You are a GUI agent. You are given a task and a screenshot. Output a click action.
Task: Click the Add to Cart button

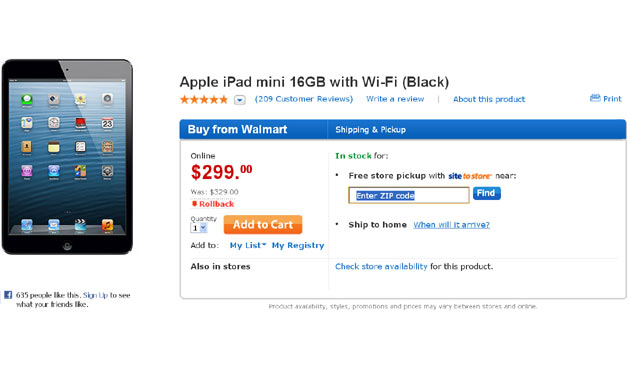[x=263, y=225]
